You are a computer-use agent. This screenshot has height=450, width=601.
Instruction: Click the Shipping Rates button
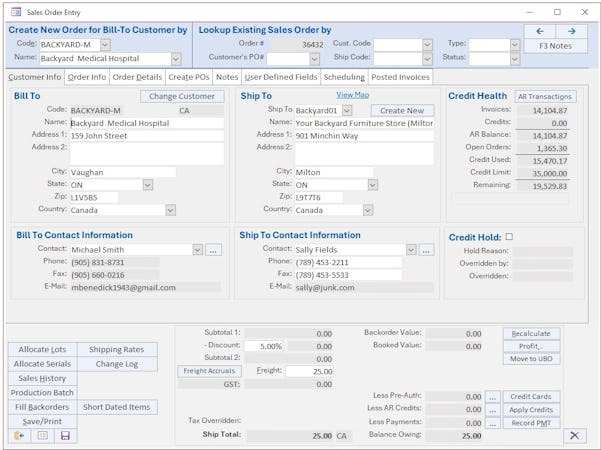point(117,350)
